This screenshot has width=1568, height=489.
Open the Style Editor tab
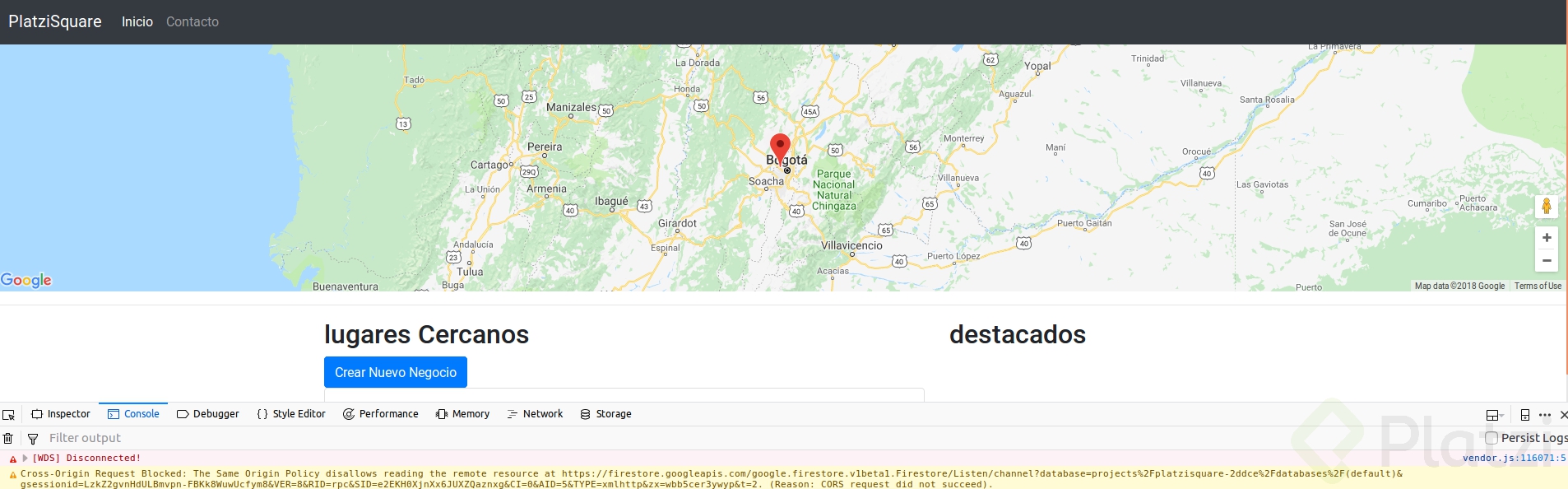click(x=291, y=414)
